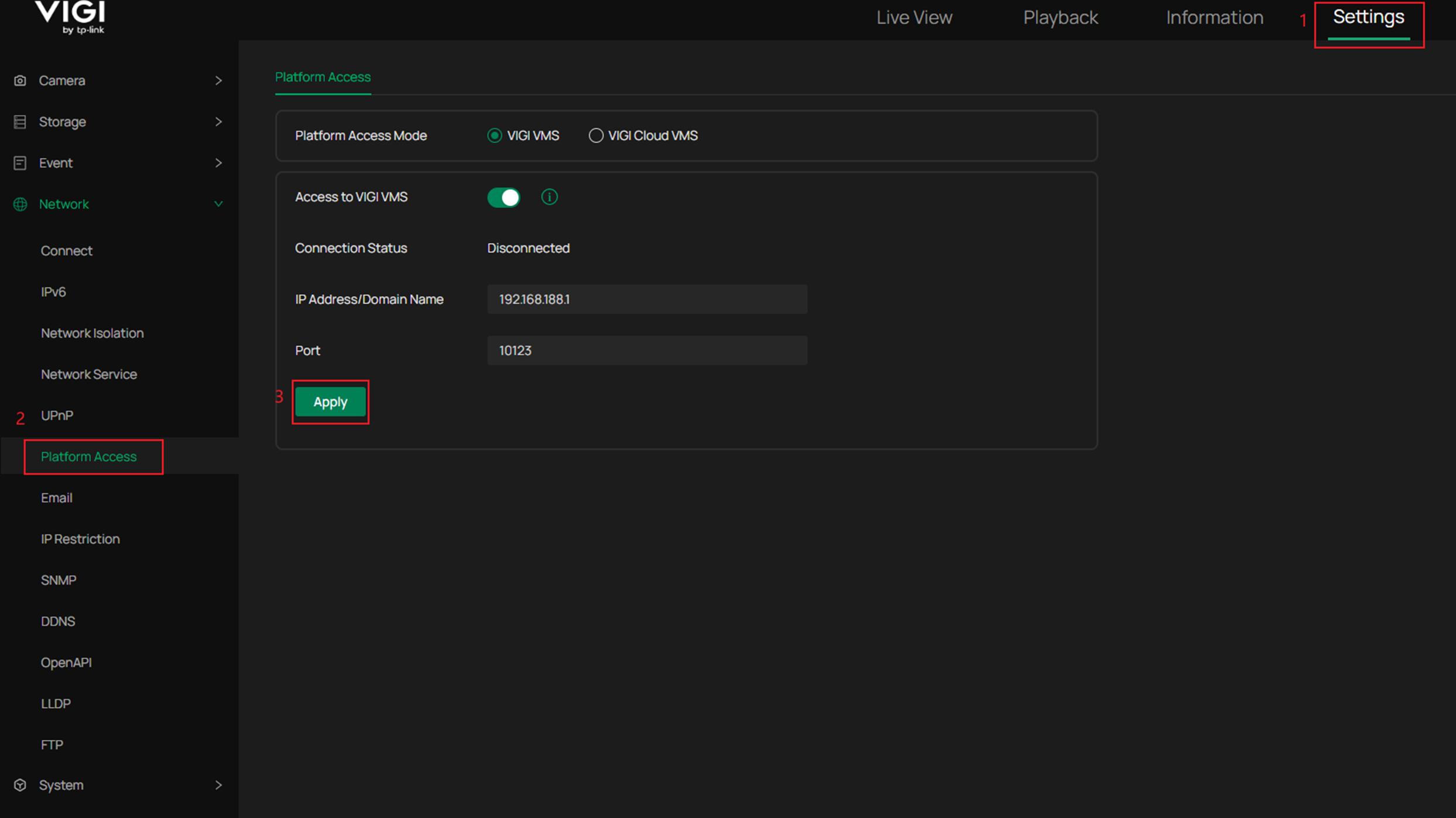Screen dimensions: 1456x818
Task: Open the SNMP settings page
Action: tap(59, 580)
